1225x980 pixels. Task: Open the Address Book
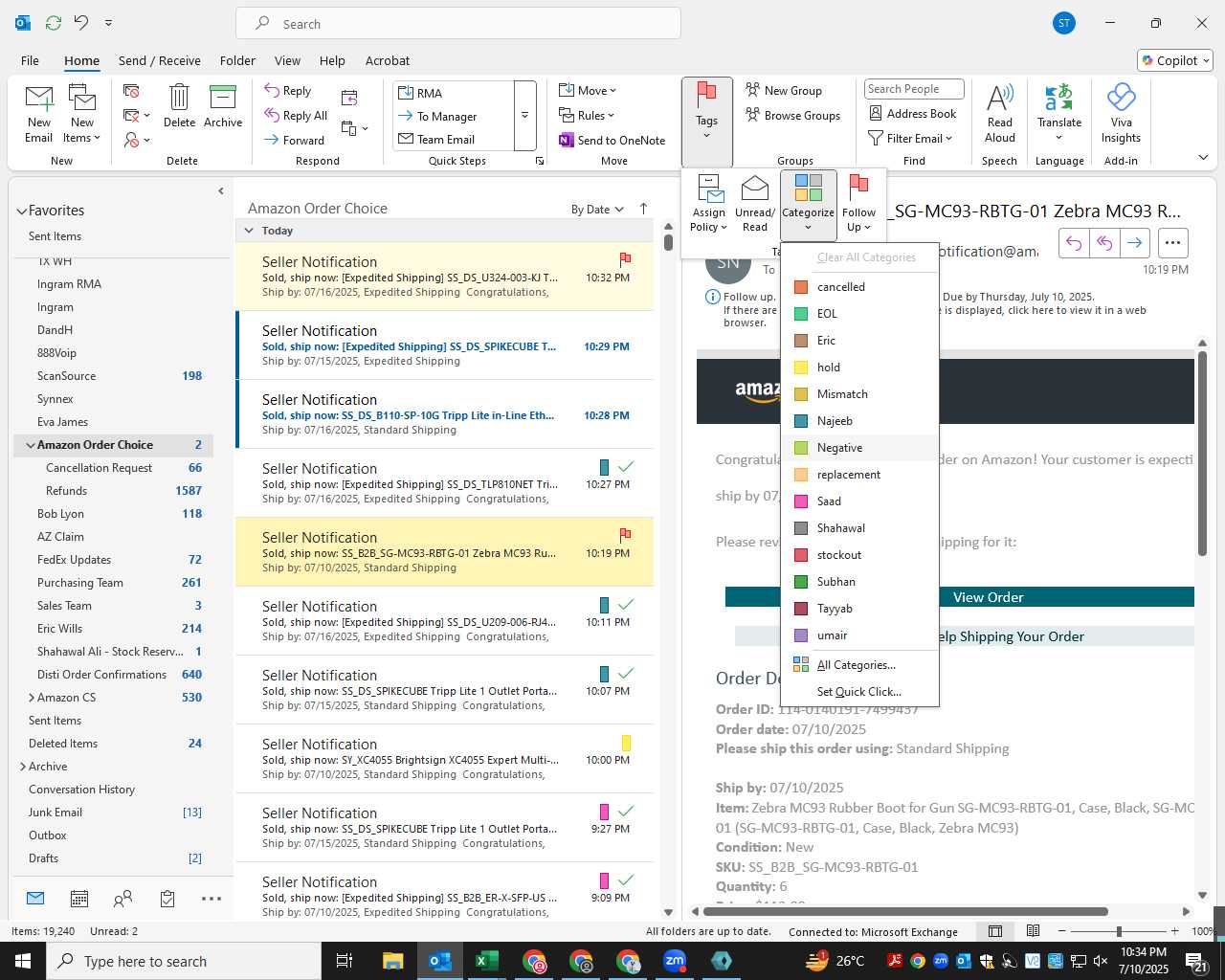pyautogui.click(x=913, y=113)
